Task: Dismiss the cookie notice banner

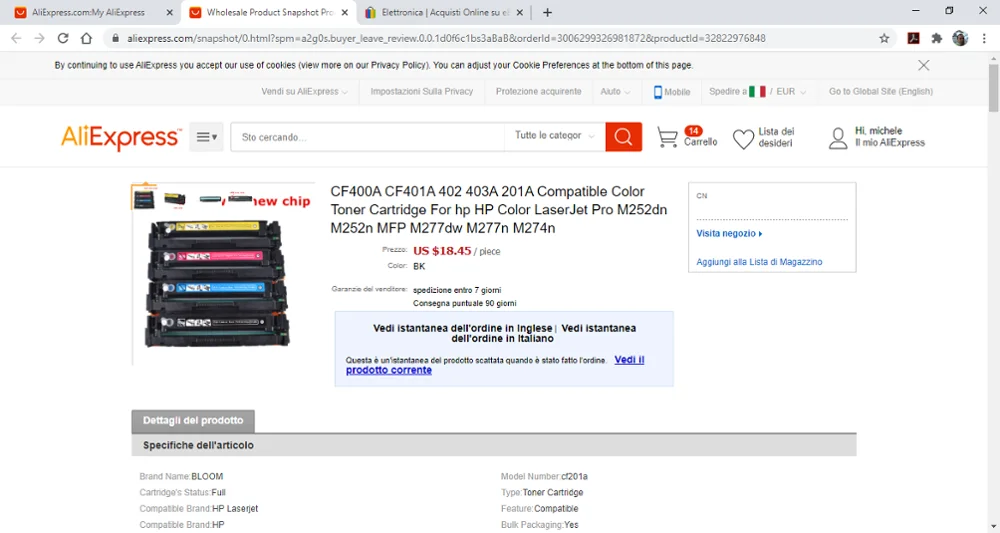Action: 923,65
